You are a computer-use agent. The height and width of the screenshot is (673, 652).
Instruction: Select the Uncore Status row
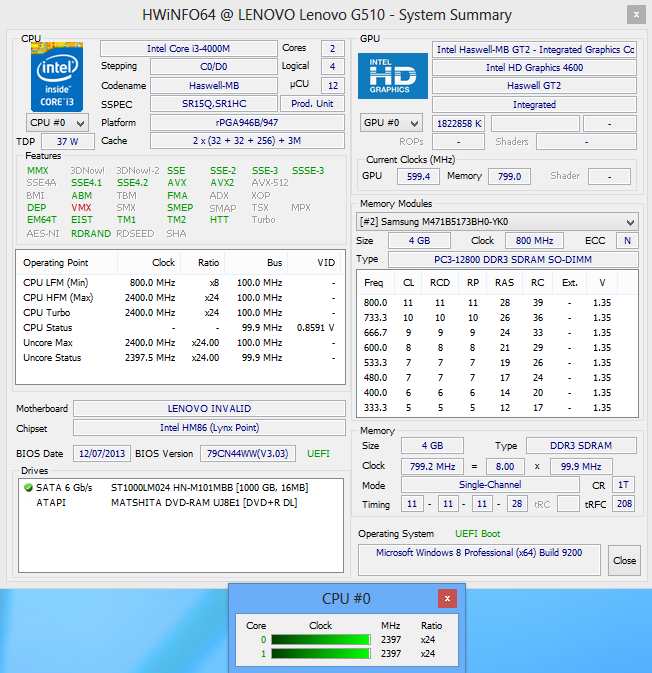click(x=180, y=358)
